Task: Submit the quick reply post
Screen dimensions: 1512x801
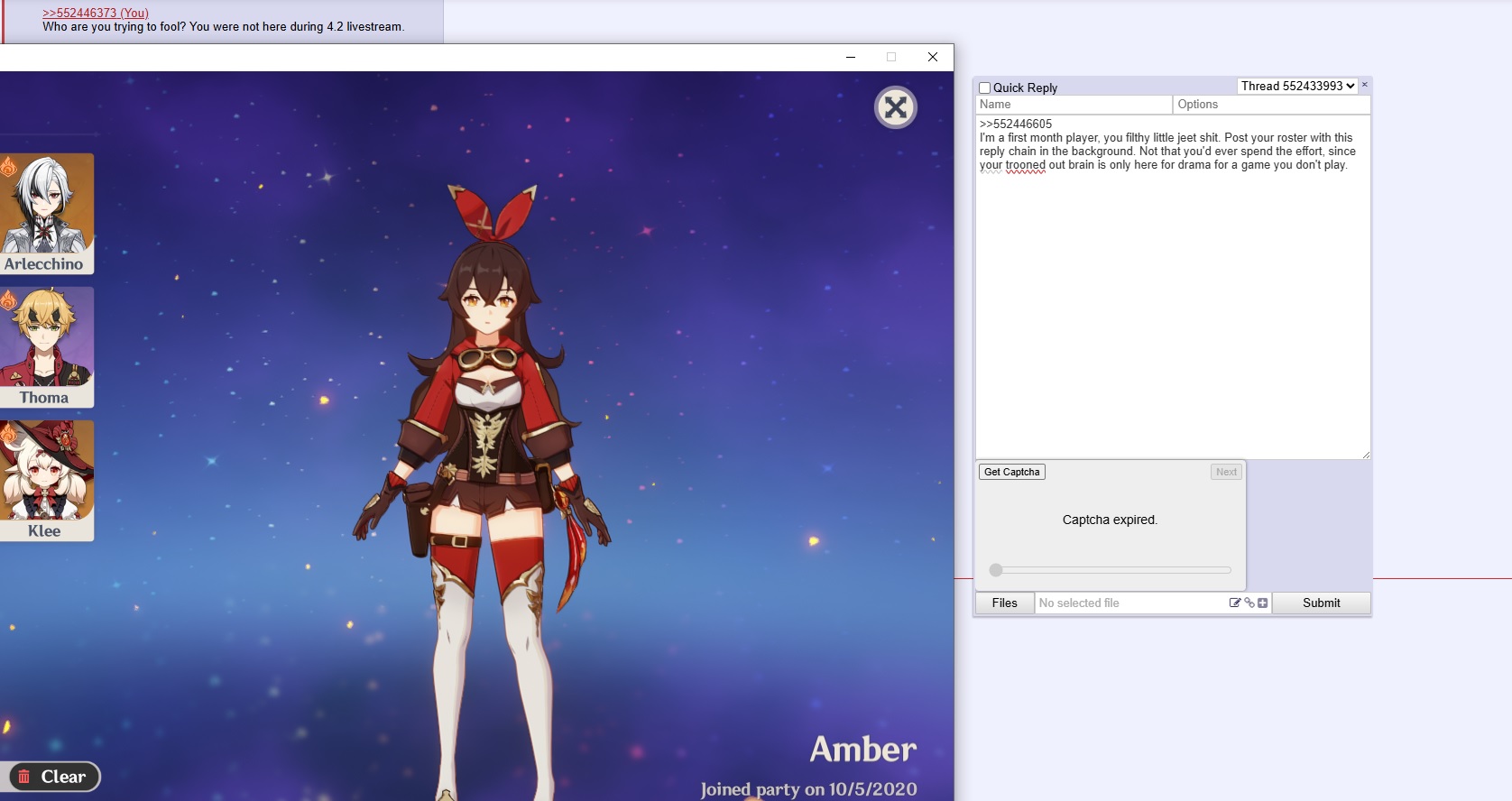Action: pos(1322,603)
